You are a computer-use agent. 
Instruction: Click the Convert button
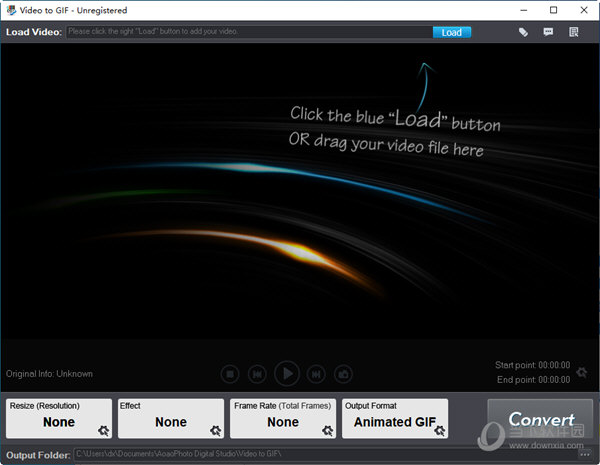coord(540,419)
